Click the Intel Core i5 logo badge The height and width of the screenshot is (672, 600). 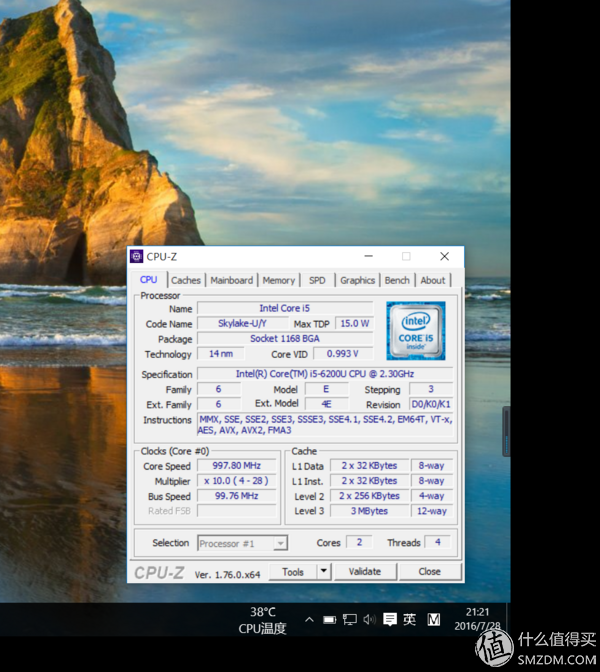416,330
